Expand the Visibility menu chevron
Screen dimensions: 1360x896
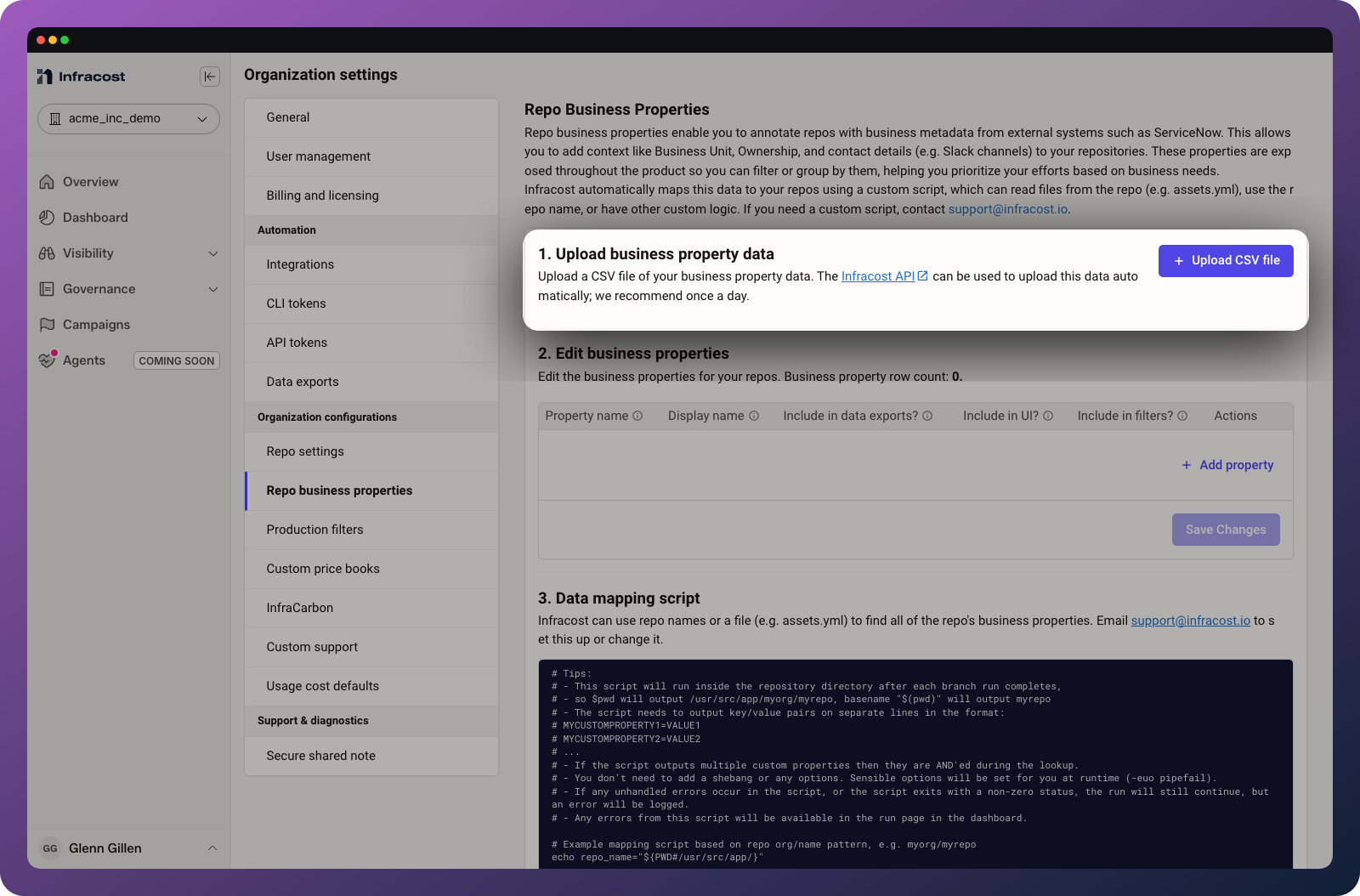213,253
